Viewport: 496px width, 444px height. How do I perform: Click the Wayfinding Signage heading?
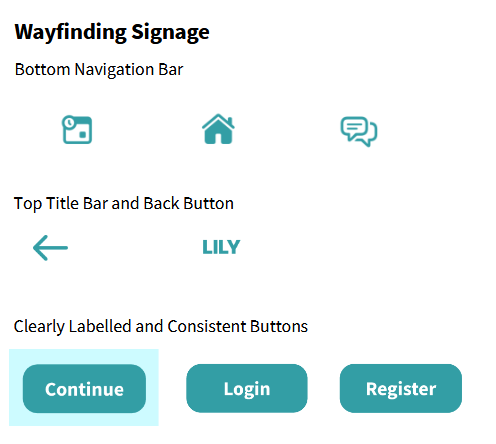112,33
